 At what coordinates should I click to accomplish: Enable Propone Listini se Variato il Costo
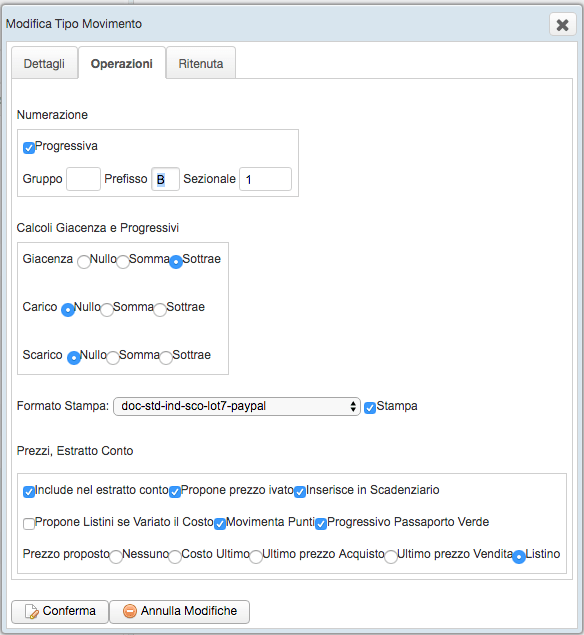(x=29, y=524)
